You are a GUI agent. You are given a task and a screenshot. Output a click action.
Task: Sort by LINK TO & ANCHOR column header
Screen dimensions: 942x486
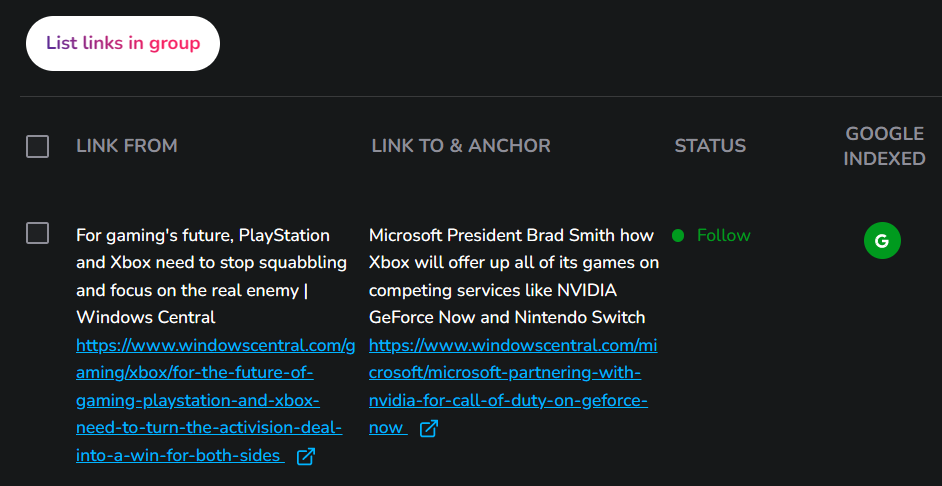tap(461, 146)
